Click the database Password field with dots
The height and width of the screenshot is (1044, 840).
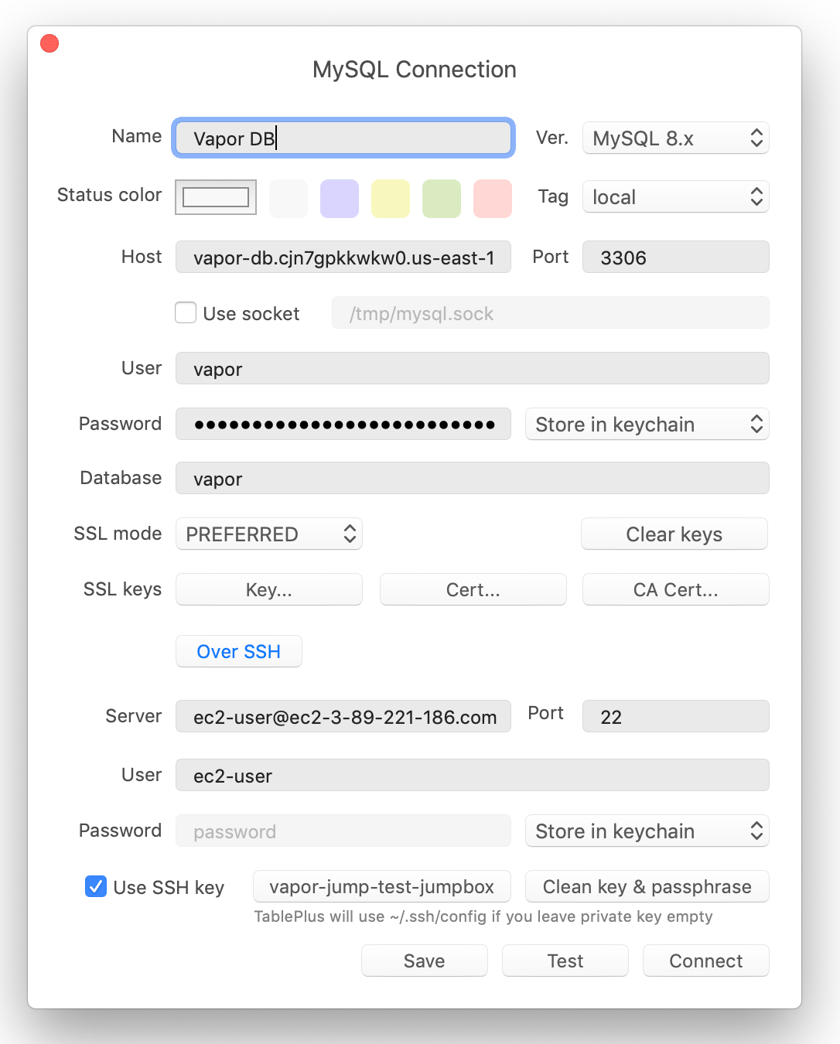(x=343, y=424)
